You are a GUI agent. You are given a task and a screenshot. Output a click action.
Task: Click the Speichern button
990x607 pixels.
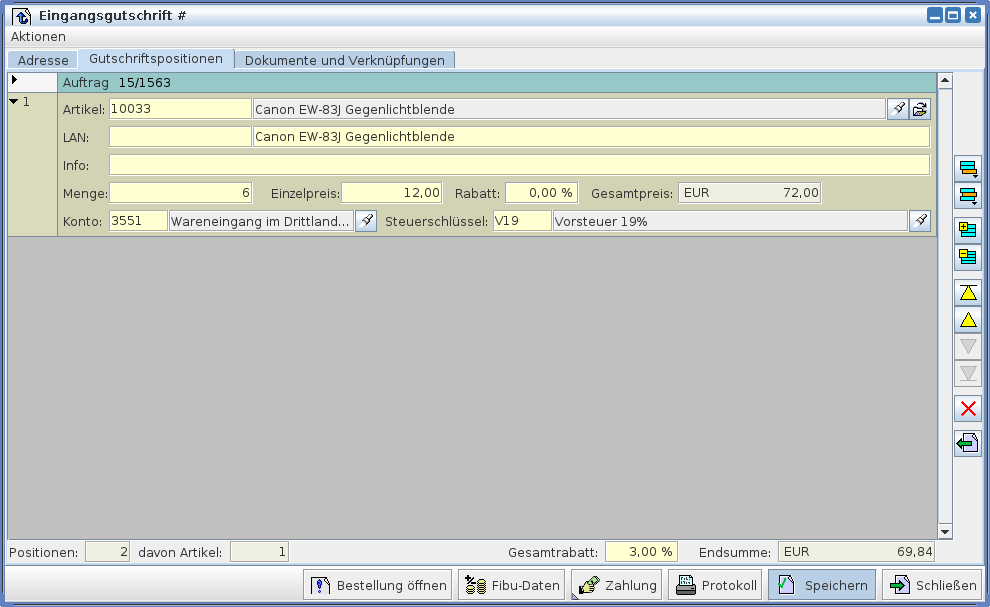pos(821,585)
